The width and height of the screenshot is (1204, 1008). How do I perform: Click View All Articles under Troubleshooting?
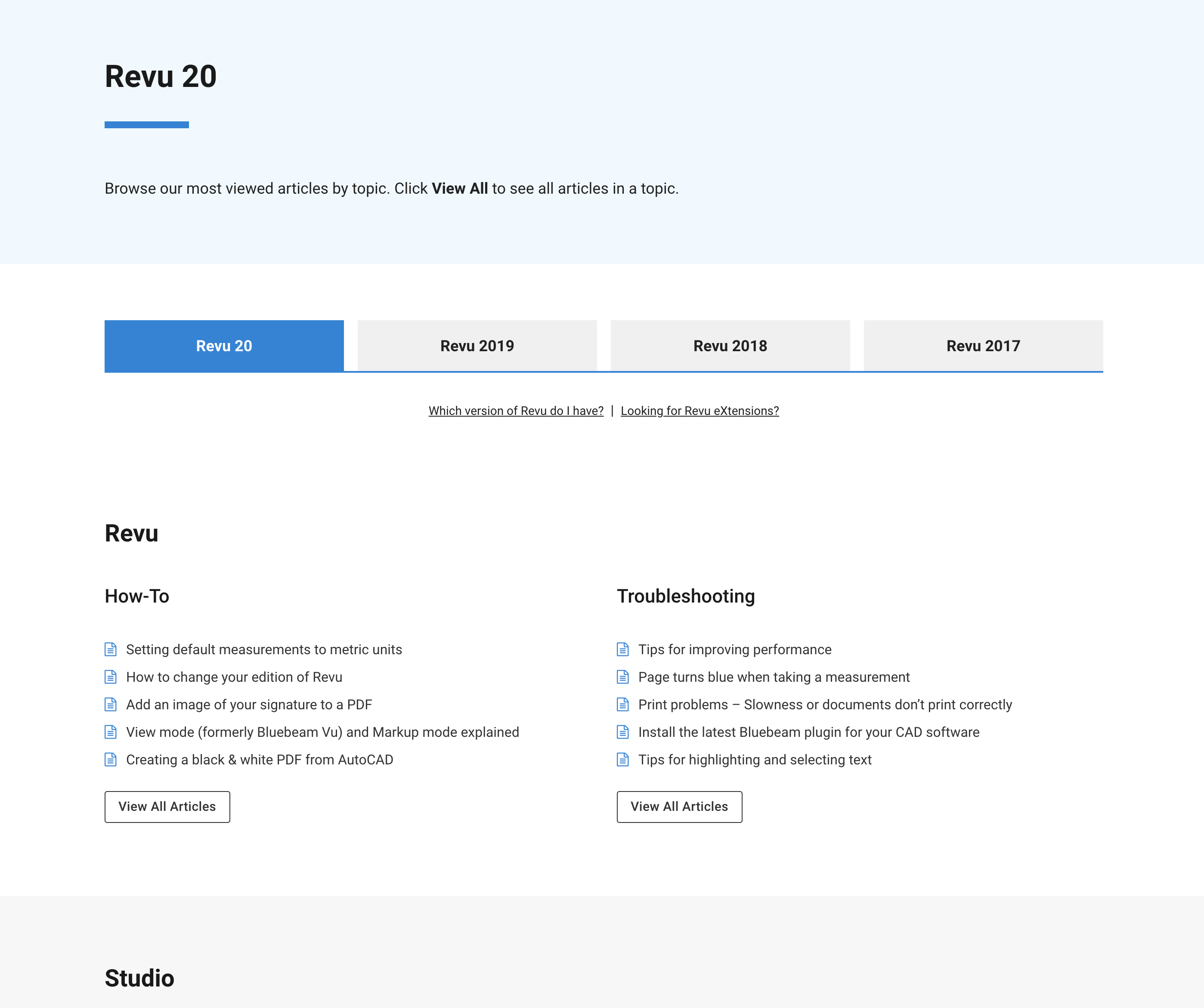[679, 807]
